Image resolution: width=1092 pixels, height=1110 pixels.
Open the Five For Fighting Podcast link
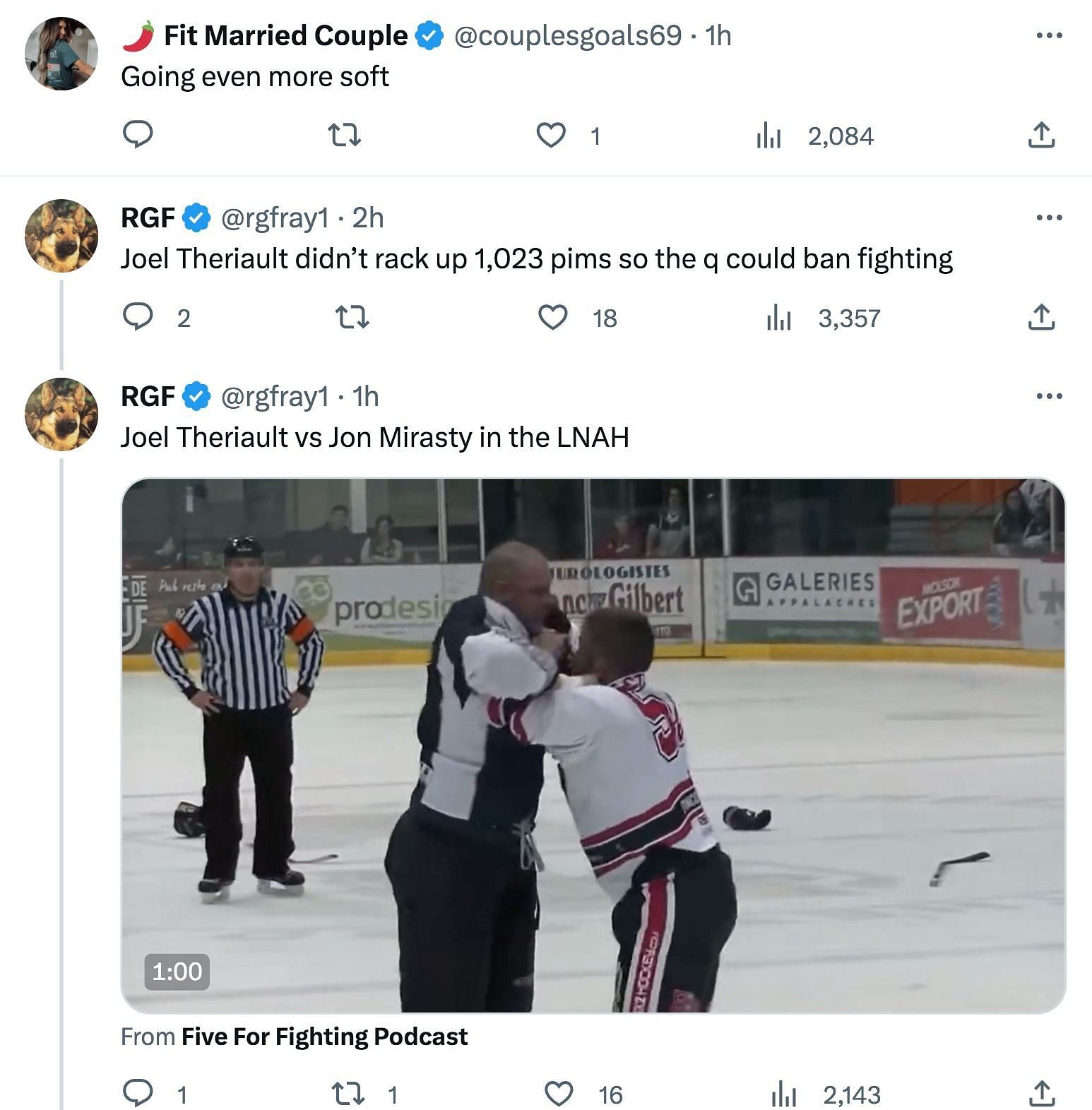click(324, 1036)
